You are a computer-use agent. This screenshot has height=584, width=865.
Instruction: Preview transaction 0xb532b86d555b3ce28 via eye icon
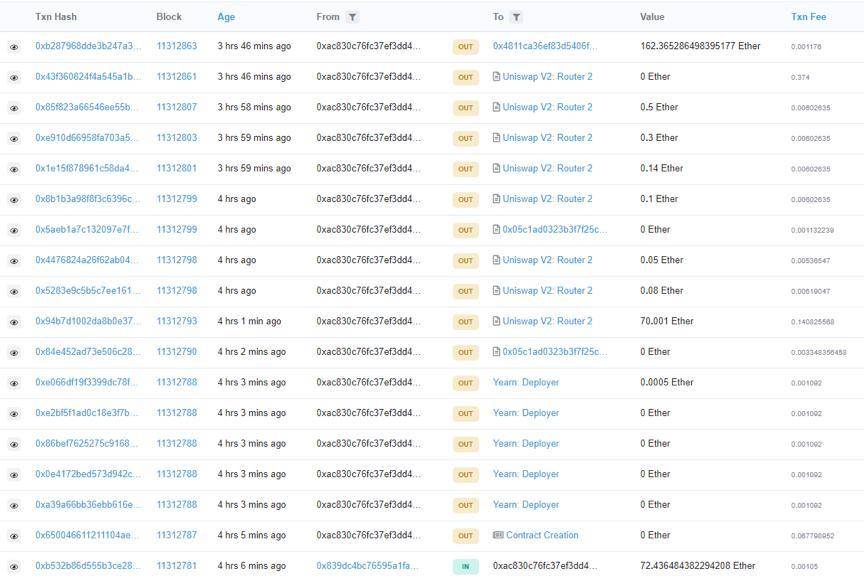(x=14, y=567)
